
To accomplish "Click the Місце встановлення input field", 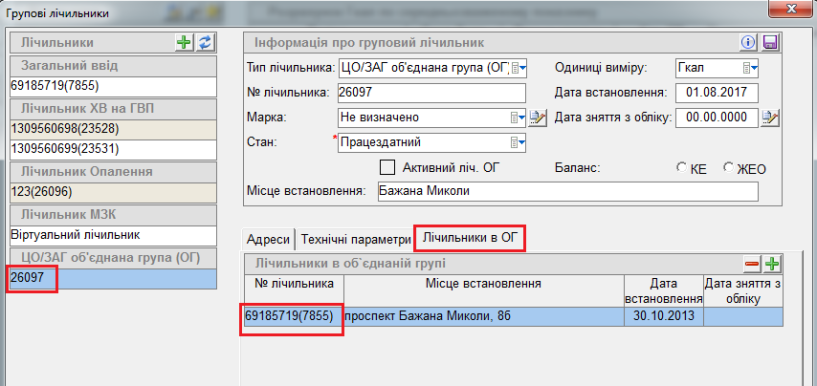I will [567, 191].
